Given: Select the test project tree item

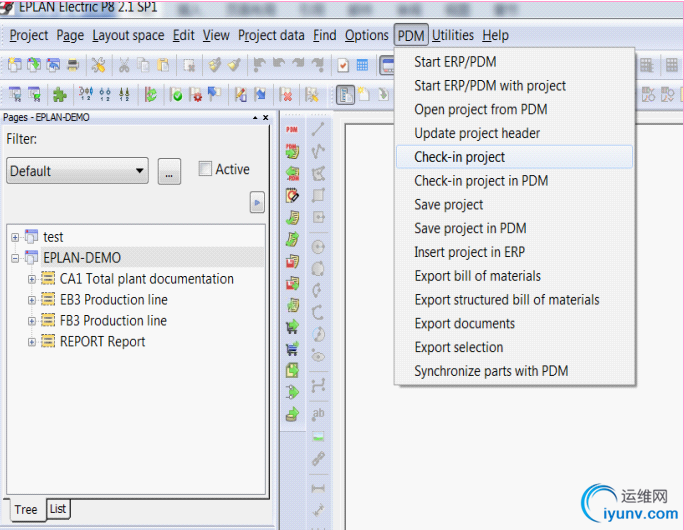Looking at the screenshot, I should click(x=53, y=237).
